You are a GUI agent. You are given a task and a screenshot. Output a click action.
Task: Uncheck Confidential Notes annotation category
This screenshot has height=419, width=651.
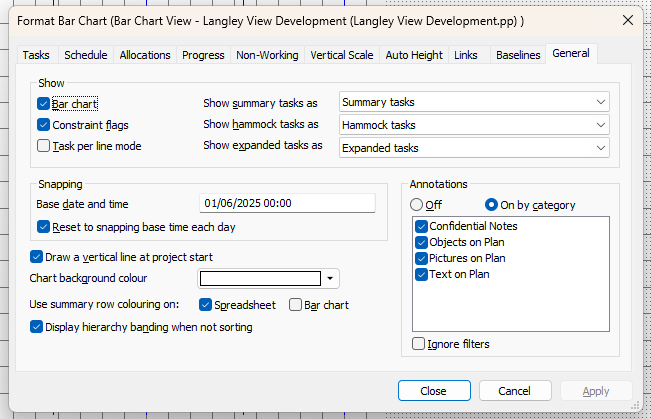(x=421, y=226)
